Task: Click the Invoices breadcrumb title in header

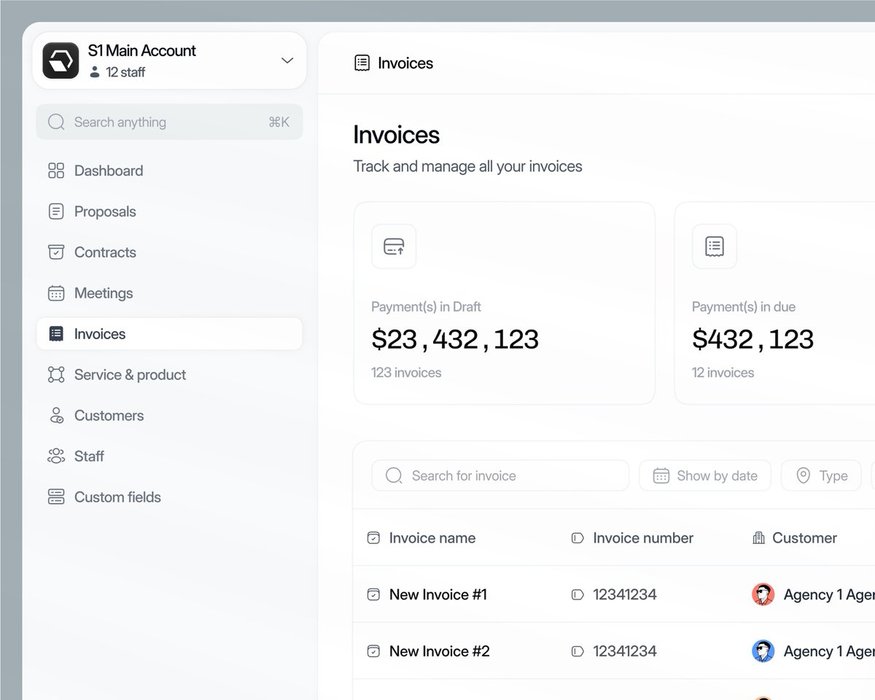Action: 406,63
